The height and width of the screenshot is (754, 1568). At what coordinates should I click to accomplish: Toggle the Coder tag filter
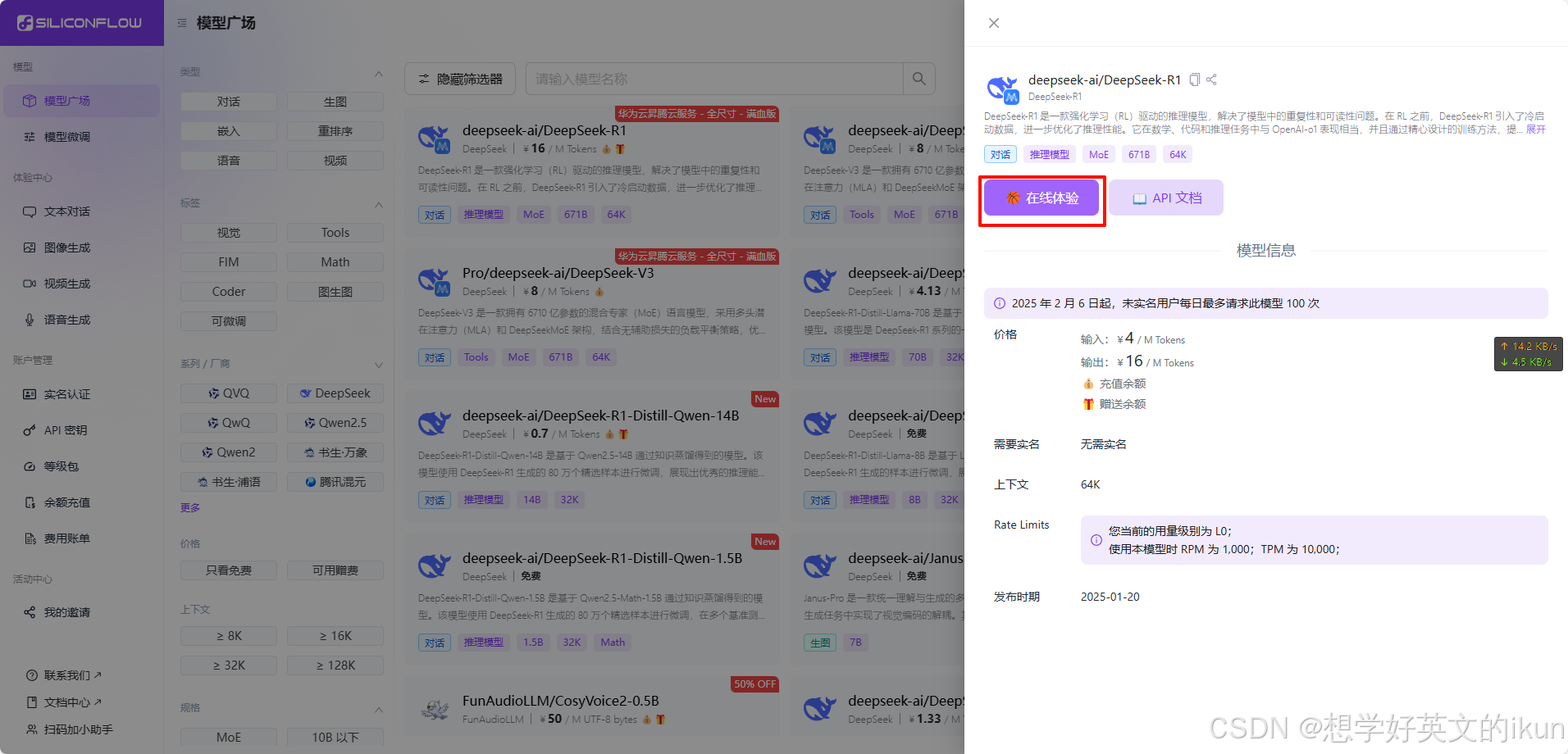229,292
